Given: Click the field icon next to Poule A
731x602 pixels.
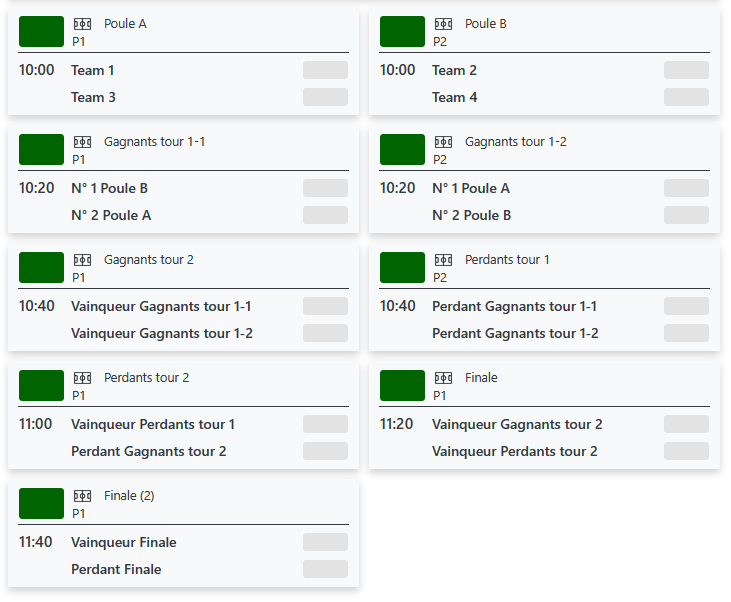Looking at the screenshot, I should click(x=82, y=24).
